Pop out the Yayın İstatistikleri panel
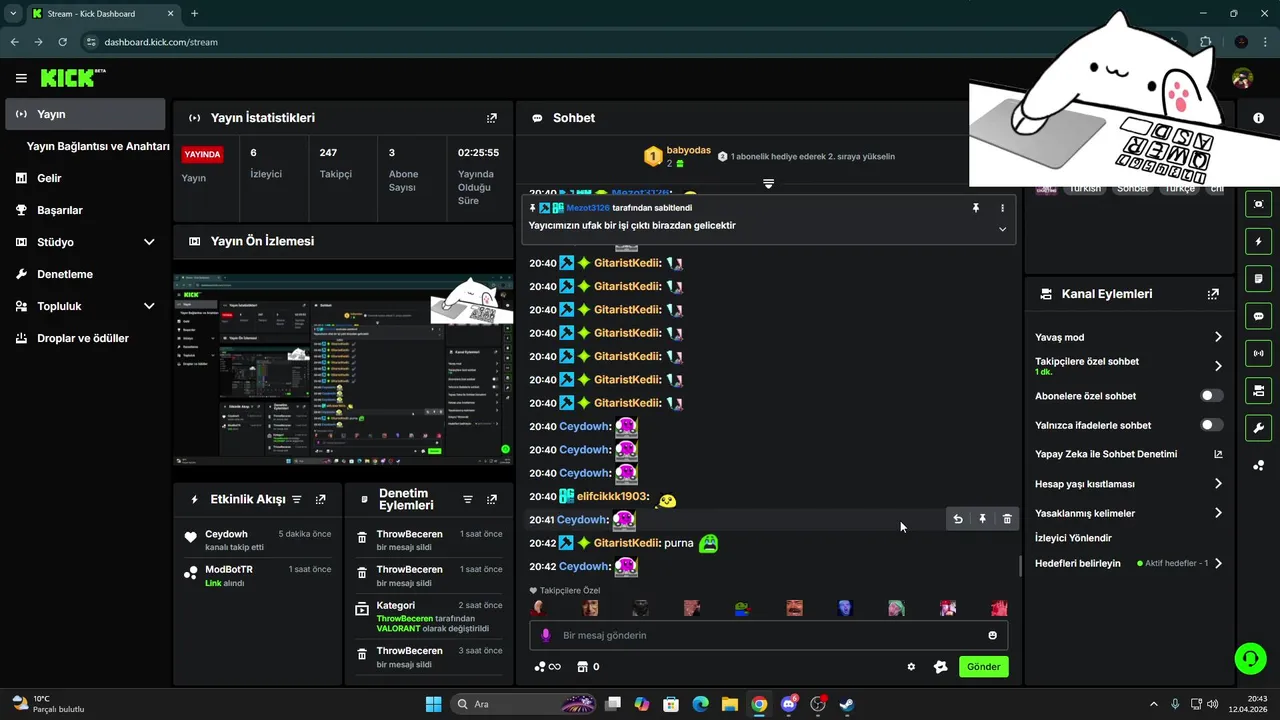Viewport: 1280px width, 720px height. click(491, 118)
